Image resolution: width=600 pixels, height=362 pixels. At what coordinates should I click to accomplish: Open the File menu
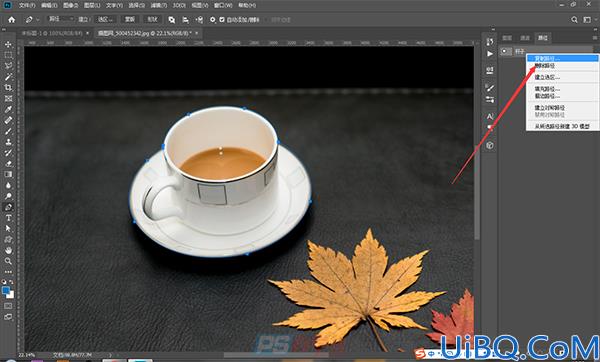coord(27,5)
